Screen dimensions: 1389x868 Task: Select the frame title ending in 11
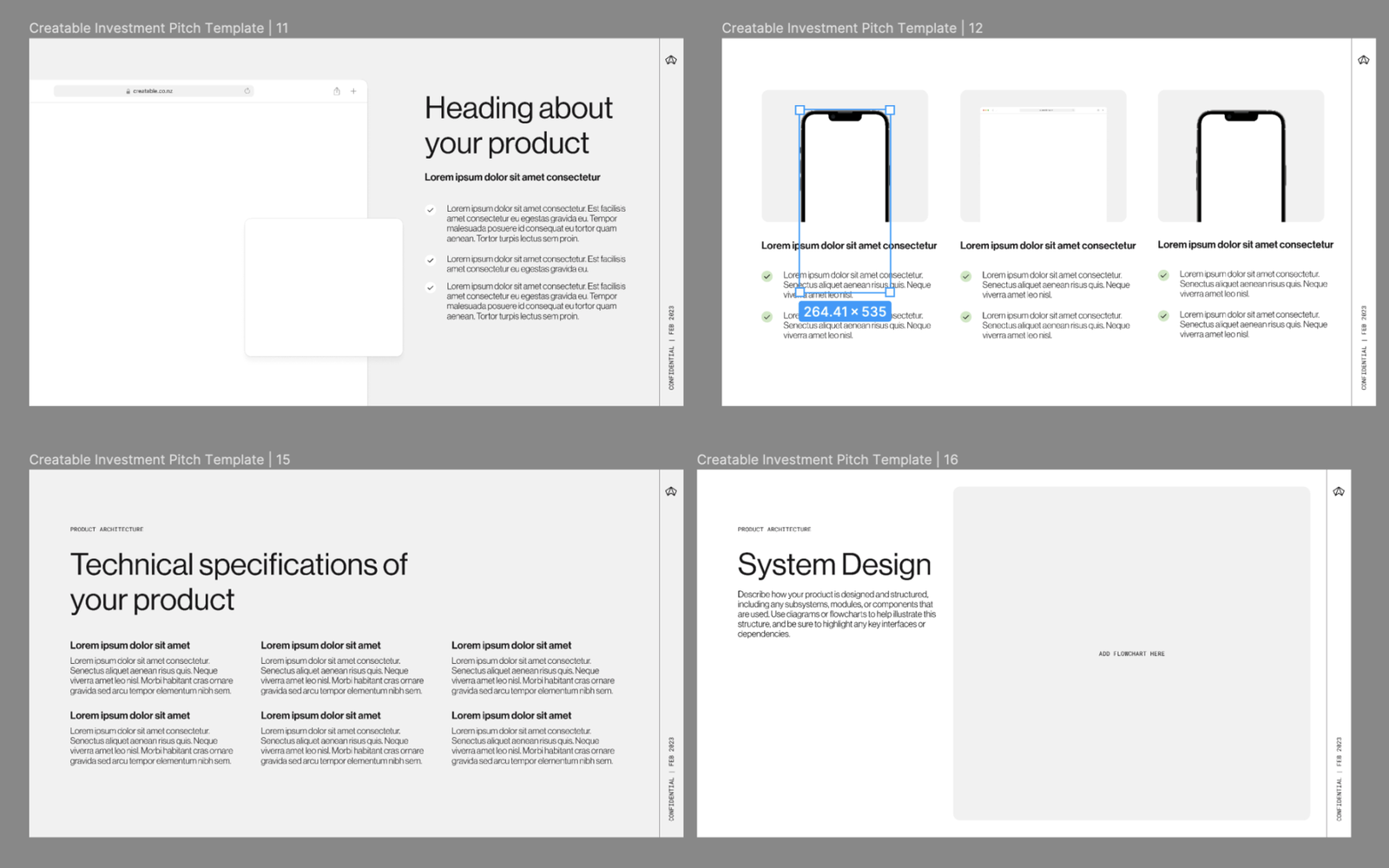[x=159, y=28]
